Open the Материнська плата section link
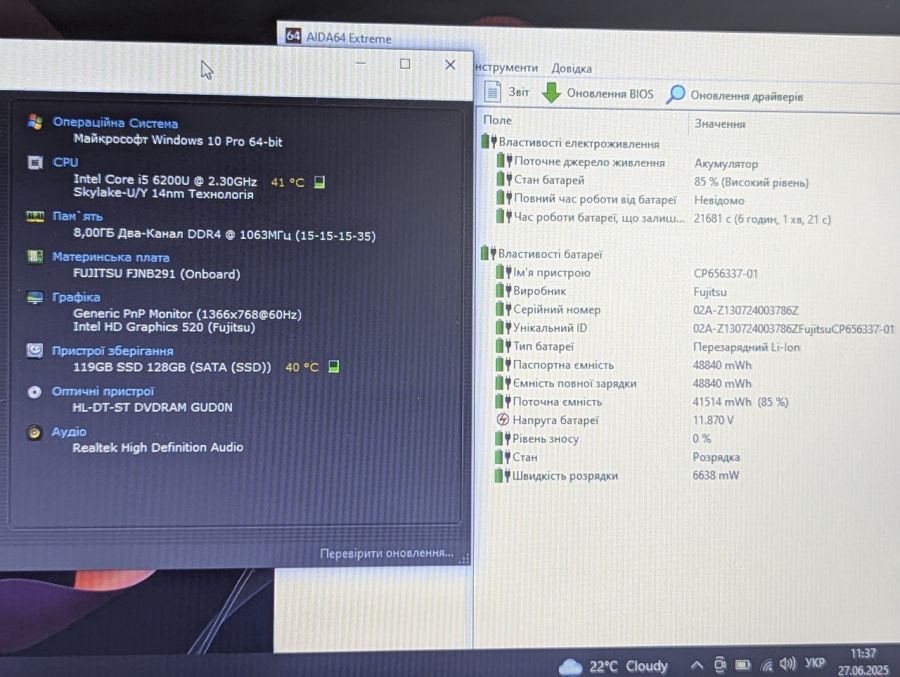The image size is (900, 677). pos(111,257)
